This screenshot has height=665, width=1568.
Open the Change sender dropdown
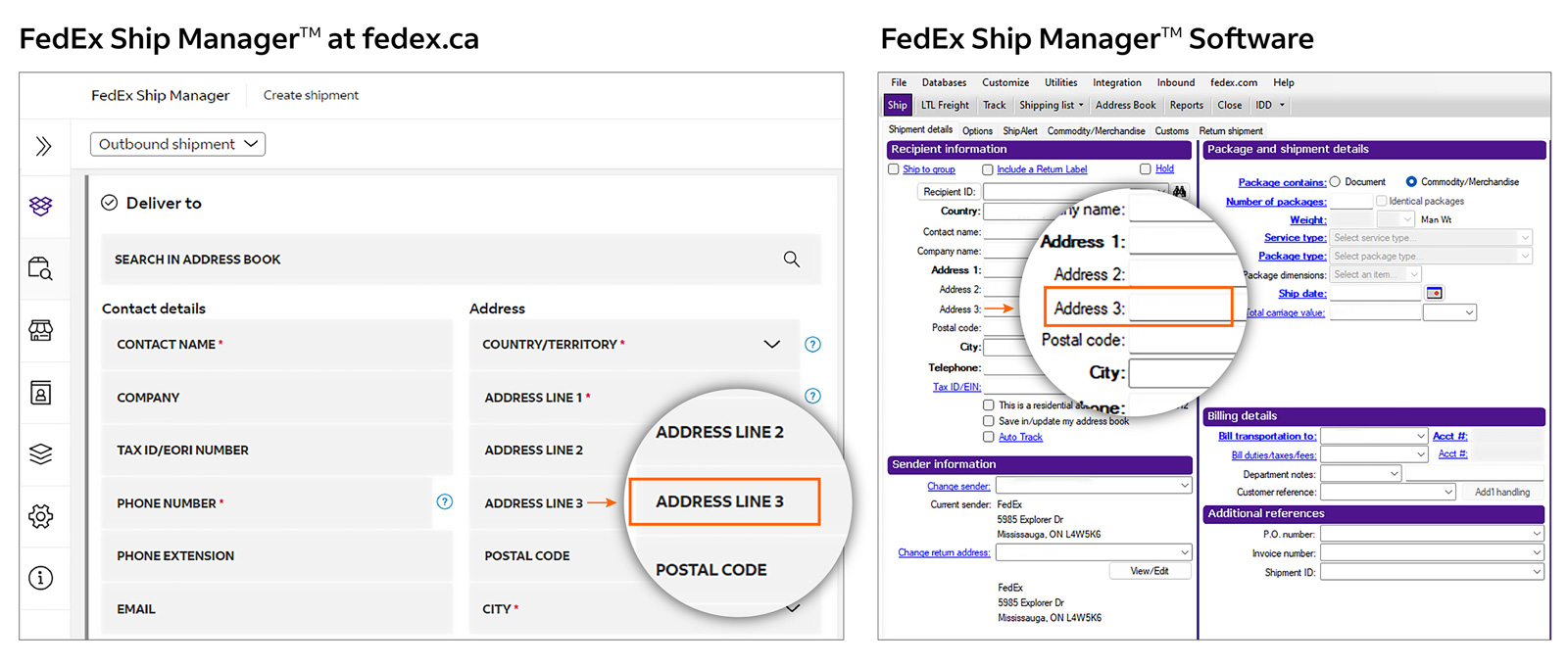[1094, 486]
